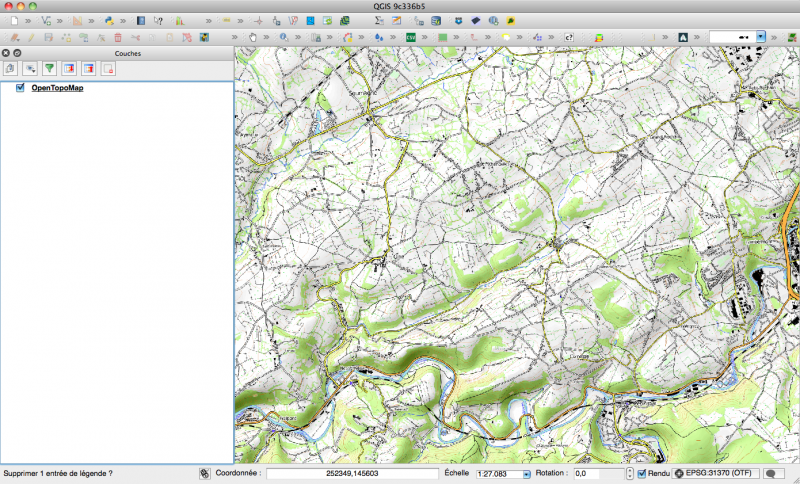Click the CSV delimited text layer icon

pyautogui.click(x=411, y=37)
